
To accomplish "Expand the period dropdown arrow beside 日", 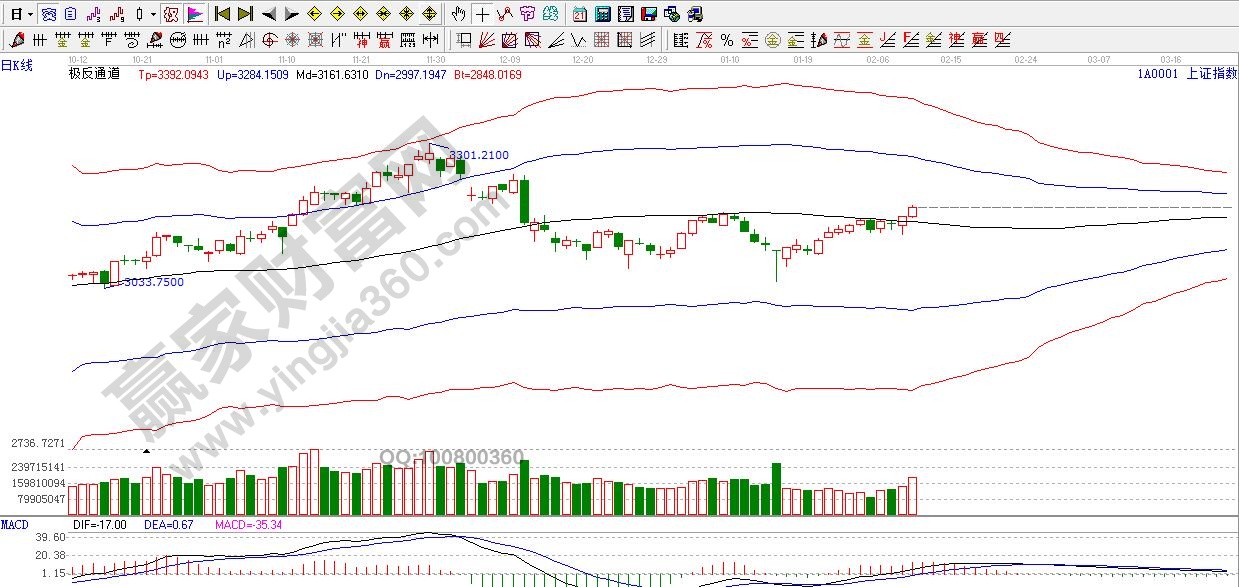I will pyautogui.click(x=31, y=14).
